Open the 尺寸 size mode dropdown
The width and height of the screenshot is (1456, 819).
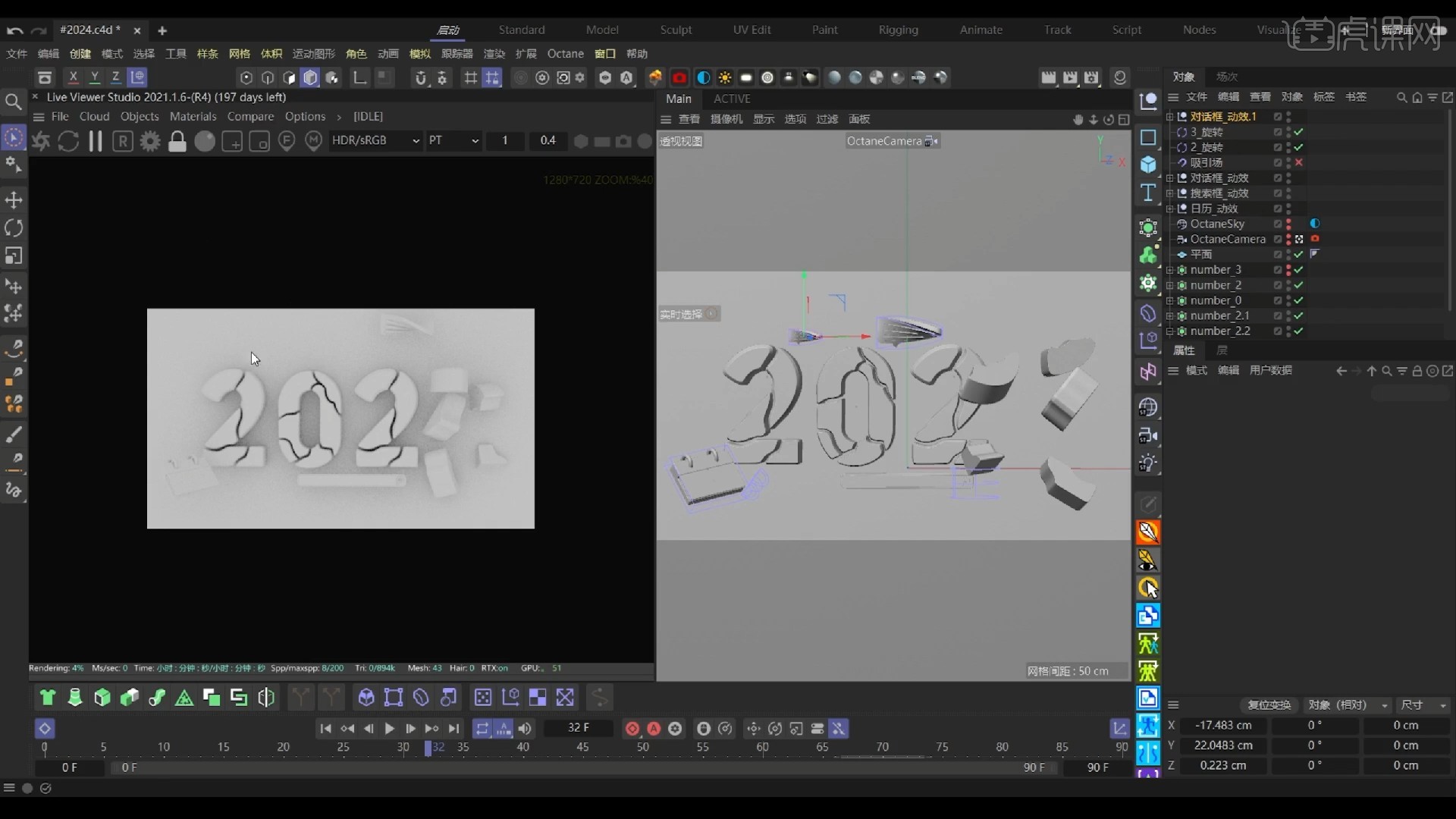(1423, 705)
